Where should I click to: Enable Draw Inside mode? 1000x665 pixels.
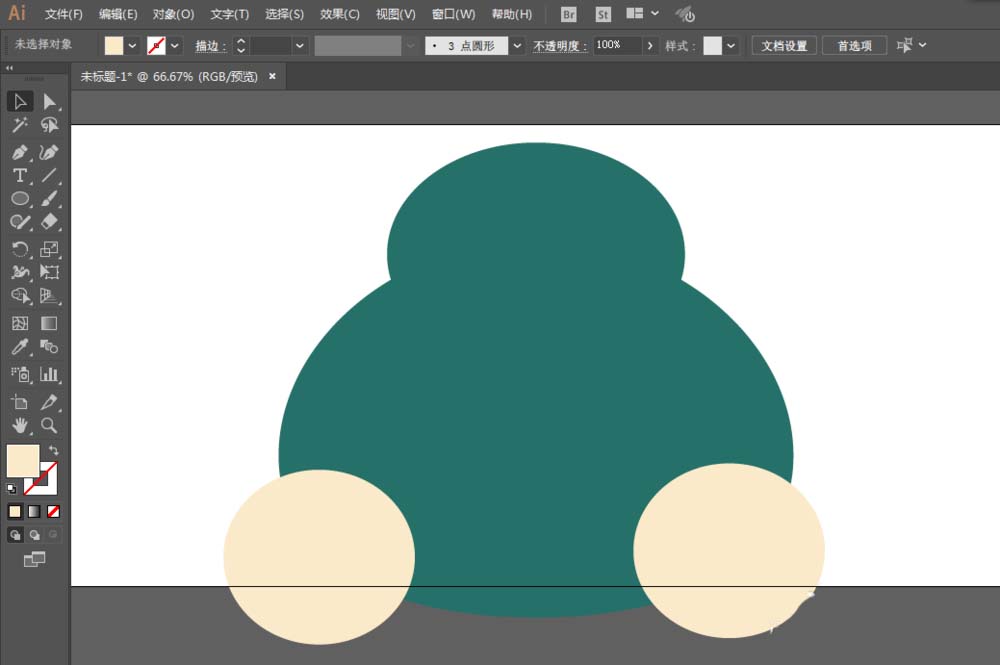[x=54, y=535]
